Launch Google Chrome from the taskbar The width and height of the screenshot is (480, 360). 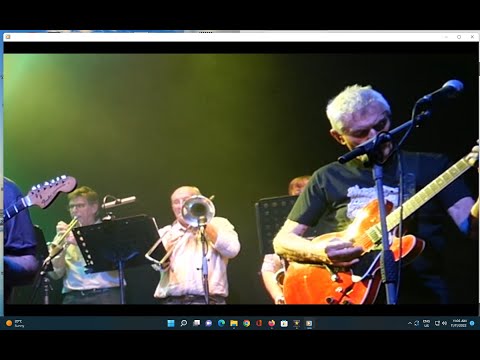click(246, 323)
